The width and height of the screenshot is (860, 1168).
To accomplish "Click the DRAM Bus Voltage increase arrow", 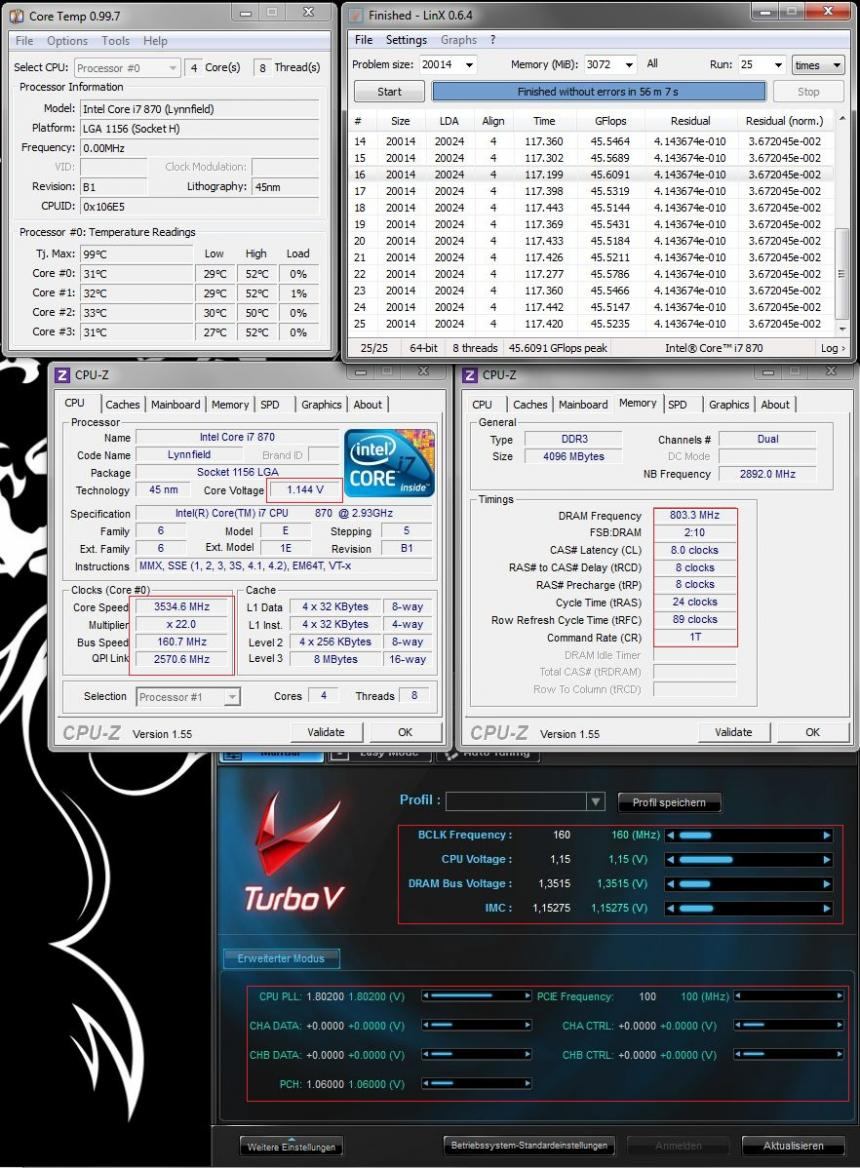I will tap(826, 884).
